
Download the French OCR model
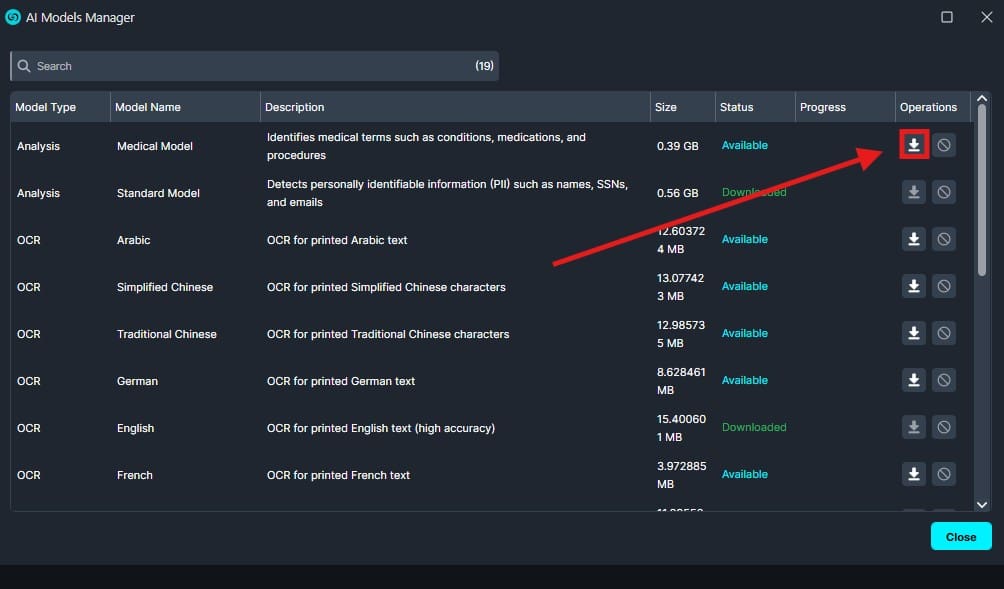click(x=913, y=474)
